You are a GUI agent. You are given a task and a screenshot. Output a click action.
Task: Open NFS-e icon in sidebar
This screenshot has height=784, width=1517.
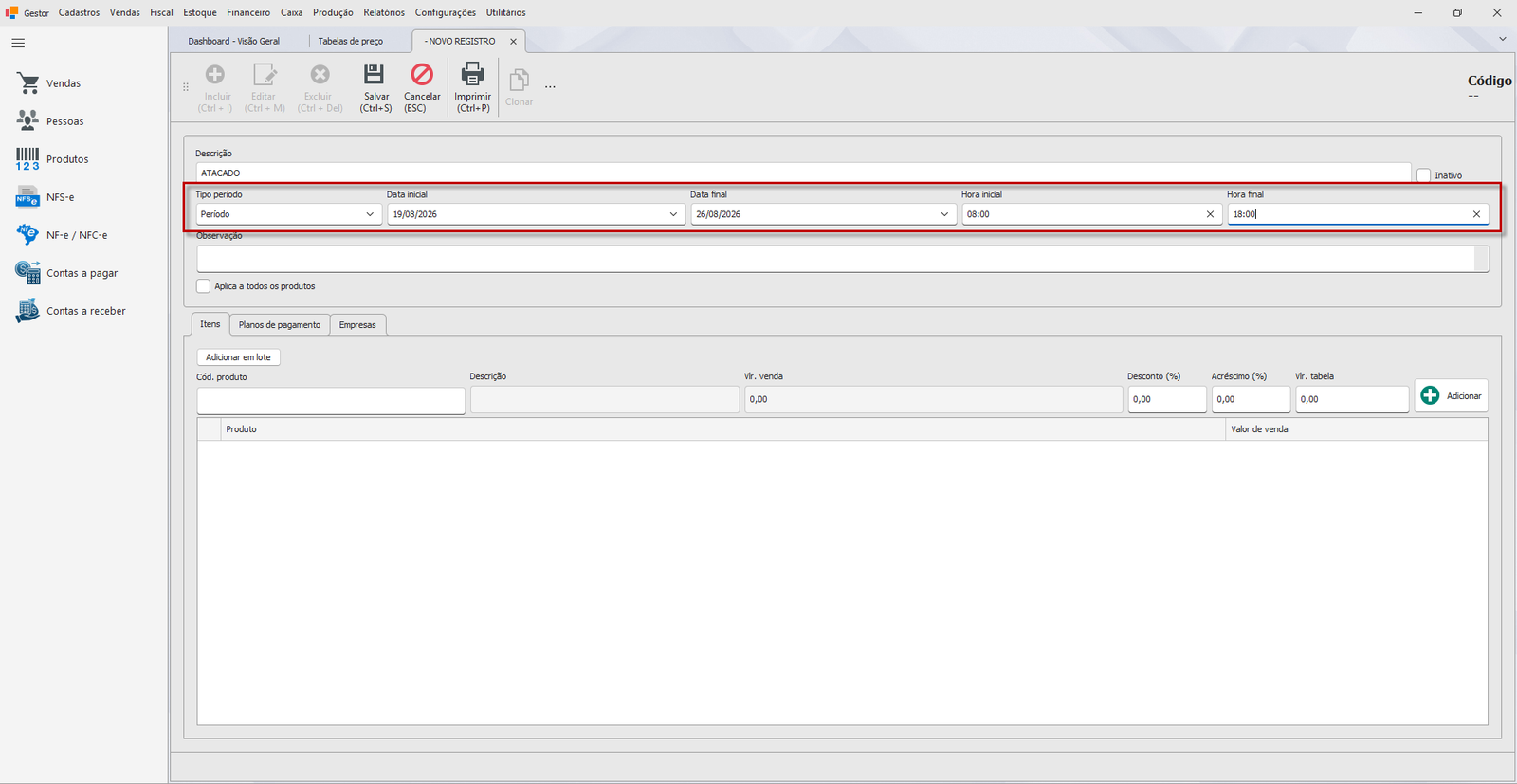pos(28,197)
